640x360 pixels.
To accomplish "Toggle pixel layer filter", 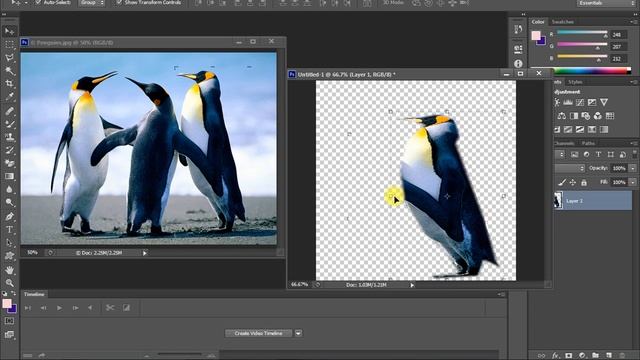I will pos(574,154).
